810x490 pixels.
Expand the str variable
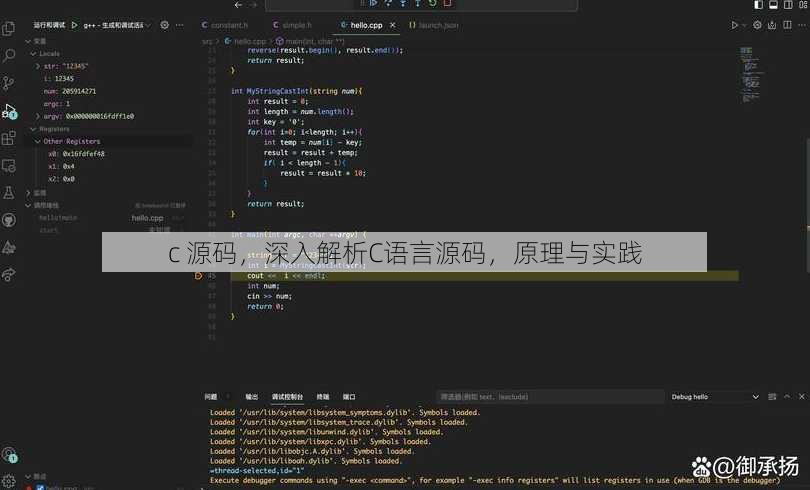pos(38,66)
